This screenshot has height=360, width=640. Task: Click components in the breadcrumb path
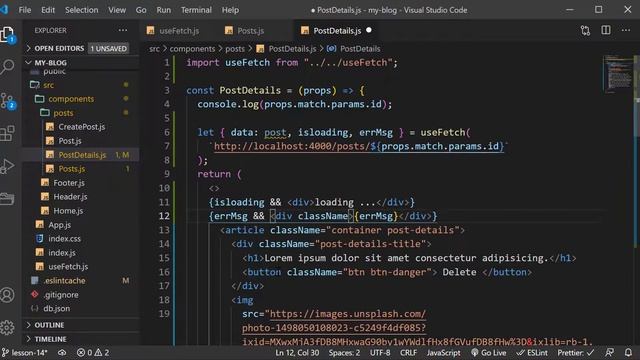[x=192, y=49]
